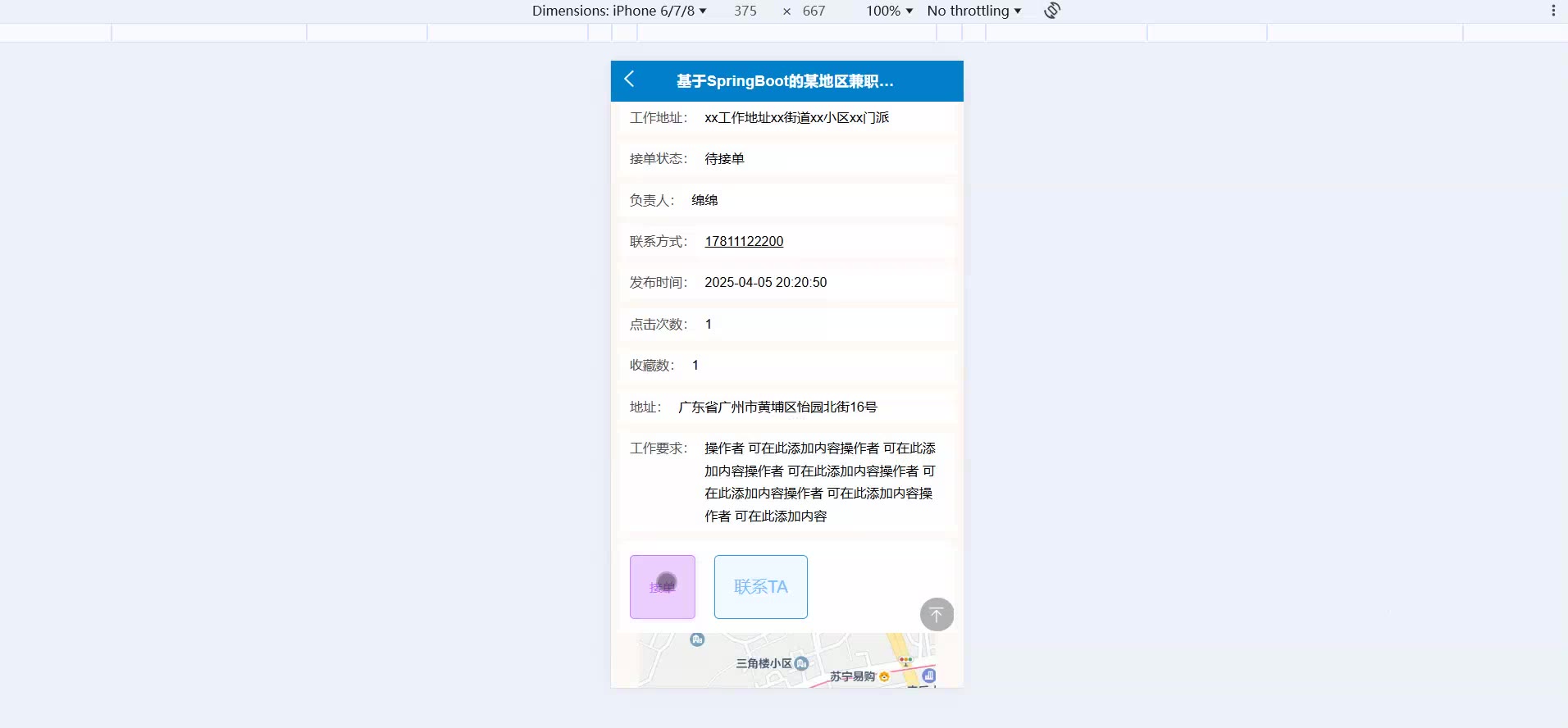This screenshot has height=728, width=1568.
Task: Click the 接单 accept order button
Action: 663,587
